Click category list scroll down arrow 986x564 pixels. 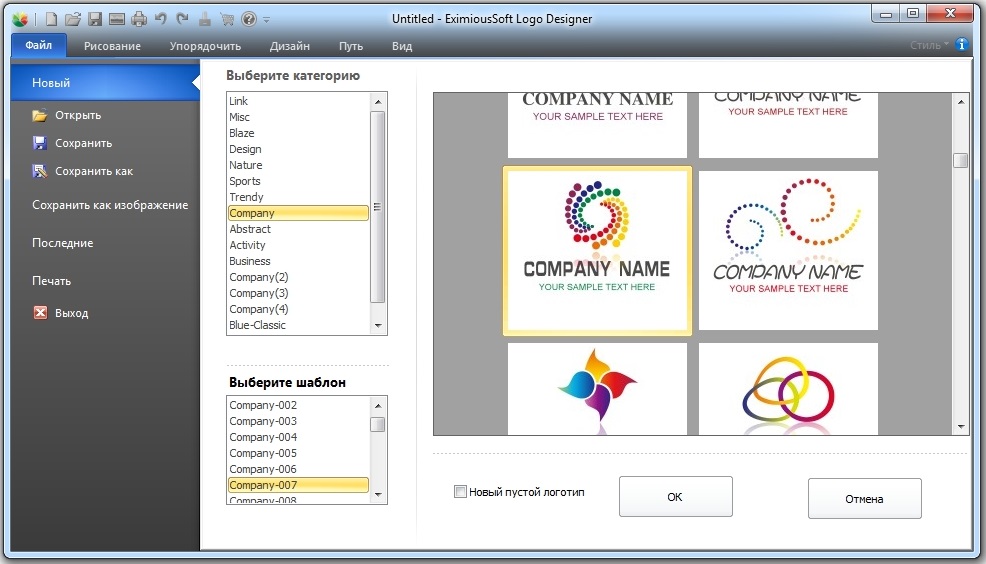(378, 326)
